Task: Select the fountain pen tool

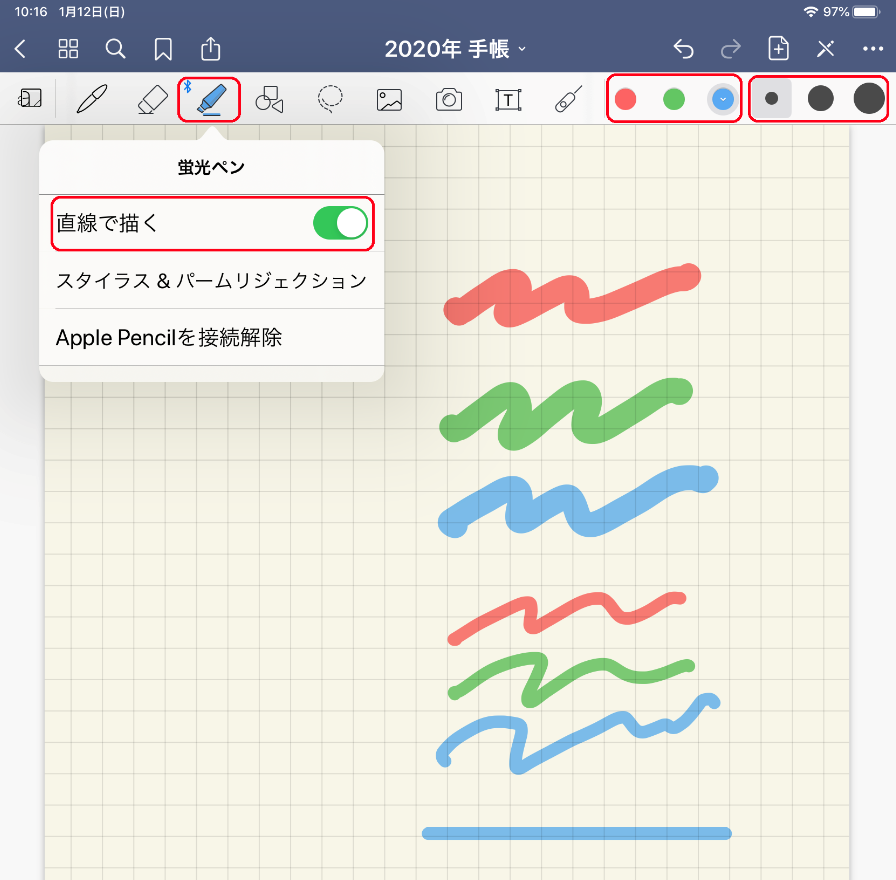Action: point(92,99)
